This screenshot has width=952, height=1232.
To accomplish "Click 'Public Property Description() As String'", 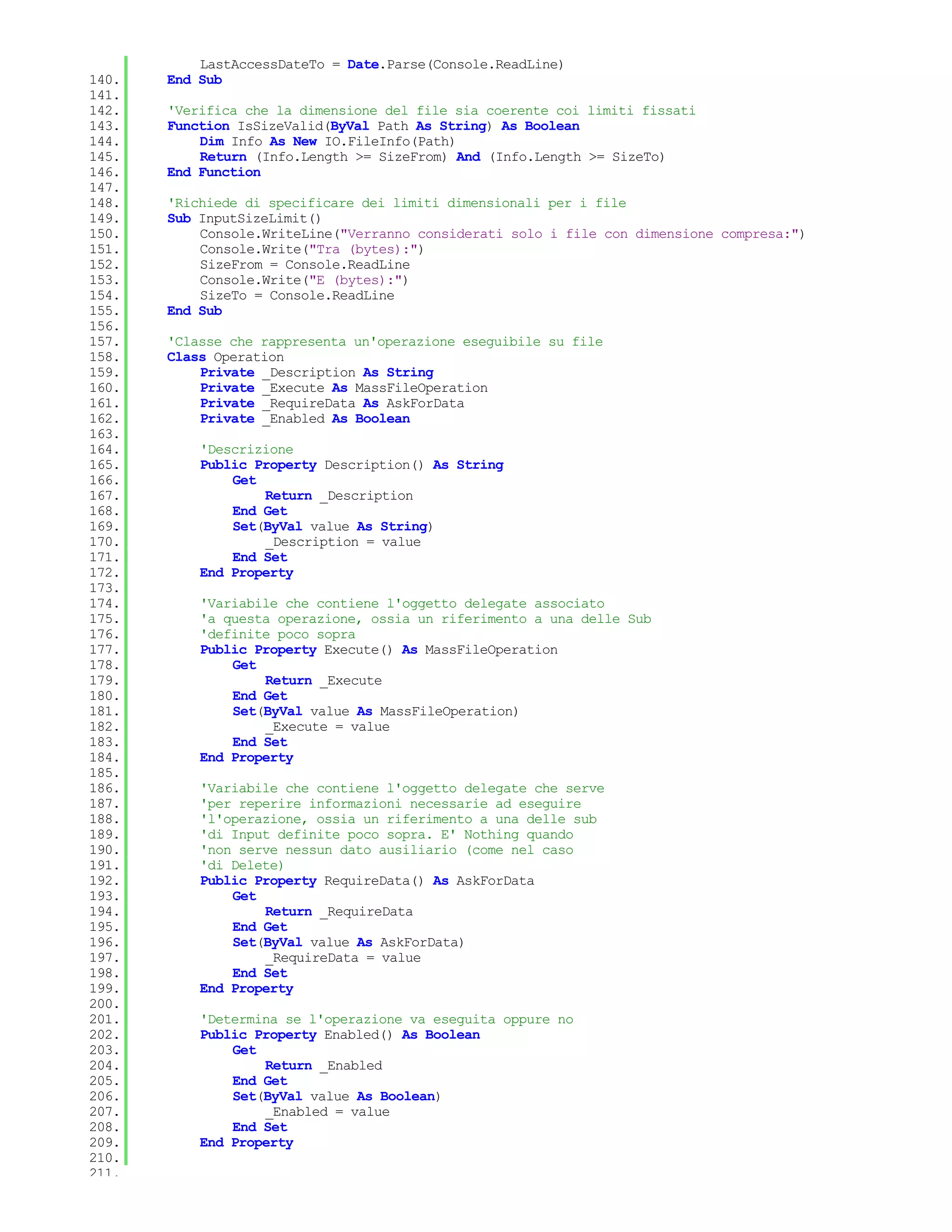I will click(x=352, y=465).
